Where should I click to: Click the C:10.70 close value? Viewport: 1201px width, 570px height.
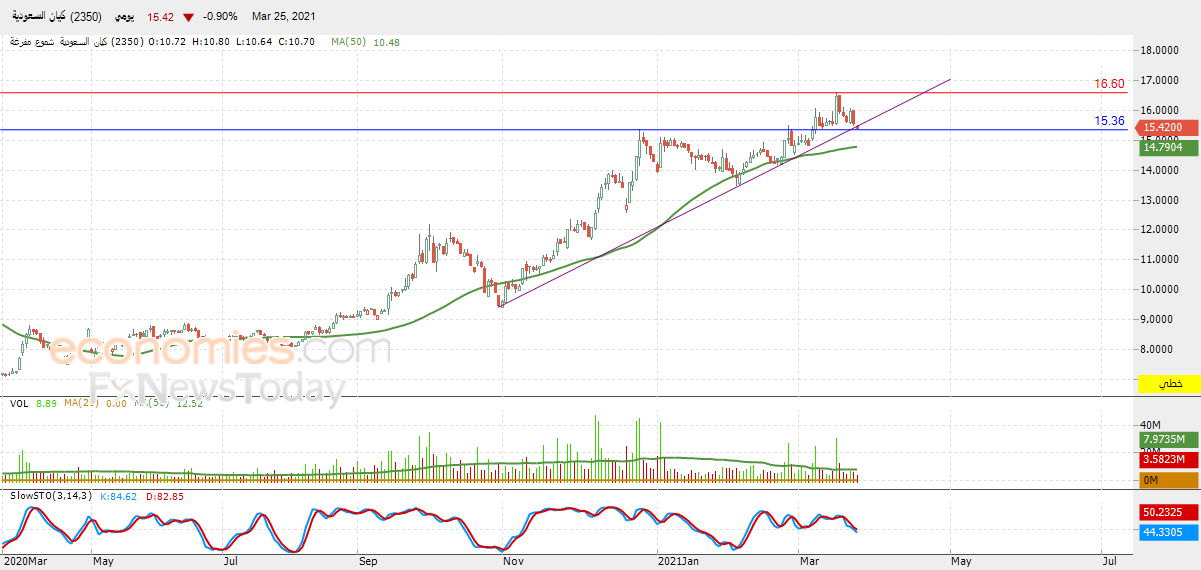click(297, 42)
